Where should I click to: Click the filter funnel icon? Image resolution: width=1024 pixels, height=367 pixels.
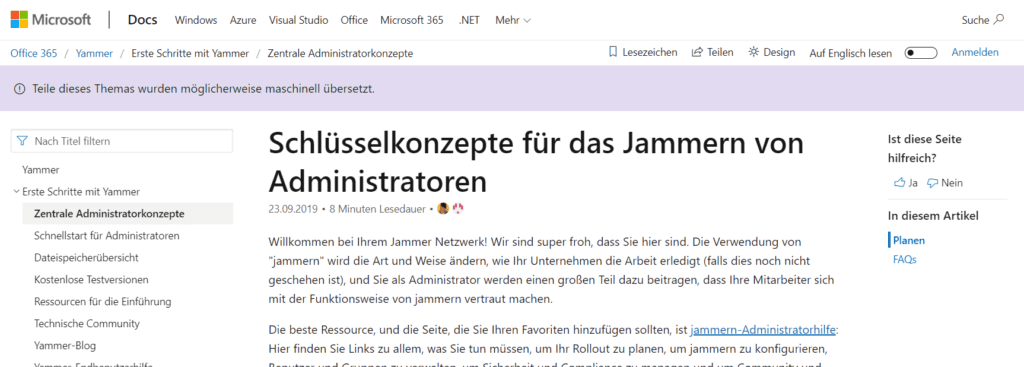point(23,140)
